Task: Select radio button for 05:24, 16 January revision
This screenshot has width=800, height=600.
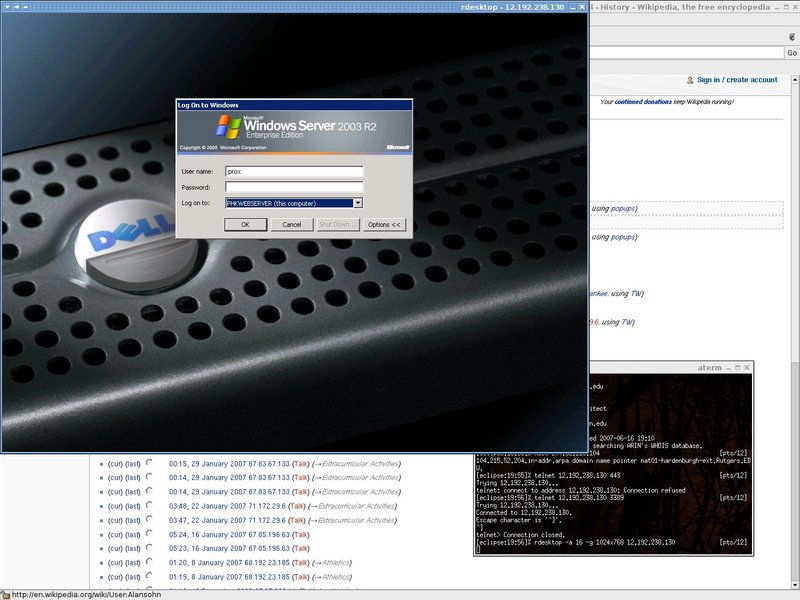Action: click(x=149, y=534)
